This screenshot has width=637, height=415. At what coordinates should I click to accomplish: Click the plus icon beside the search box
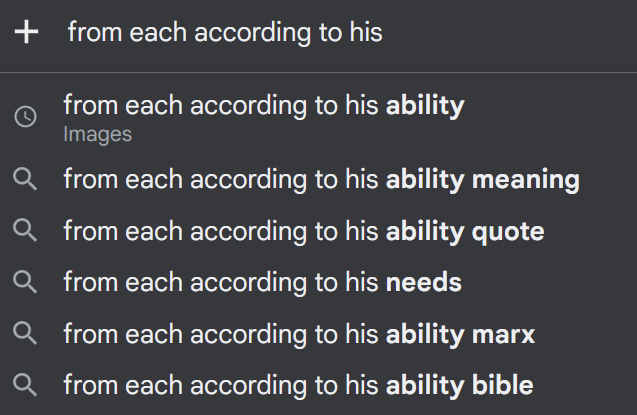(x=27, y=32)
